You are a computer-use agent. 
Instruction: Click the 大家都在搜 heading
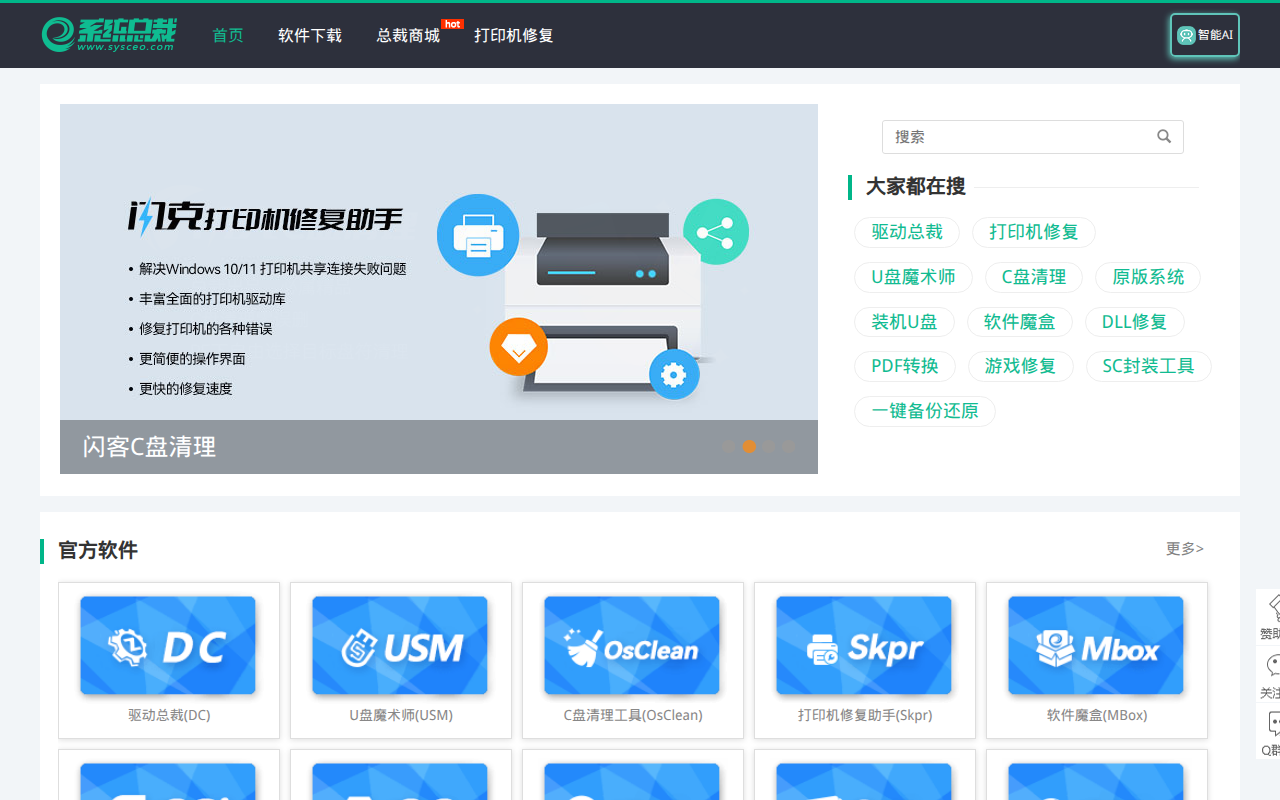916,186
